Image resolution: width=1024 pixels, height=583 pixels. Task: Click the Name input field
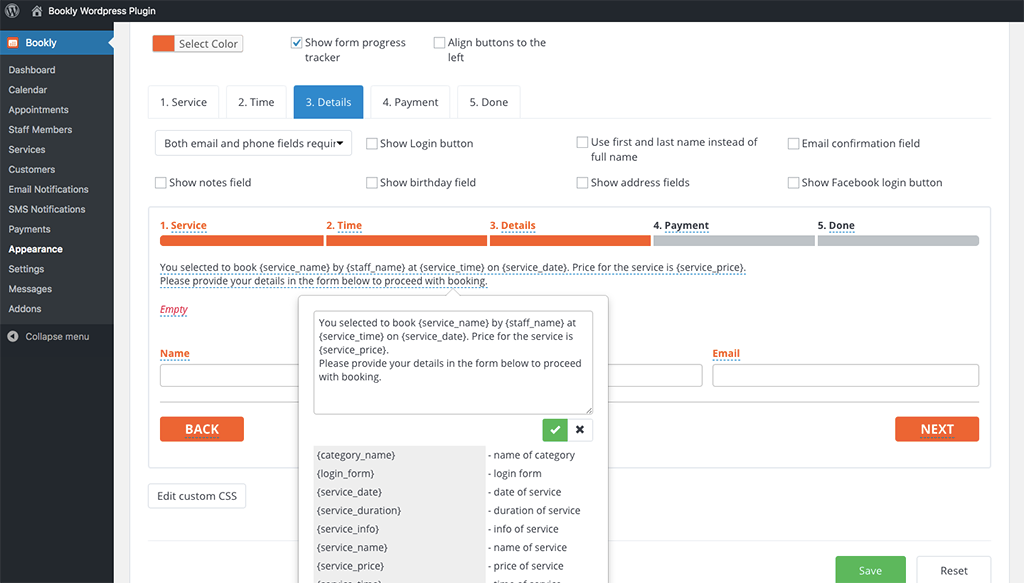point(229,375)
